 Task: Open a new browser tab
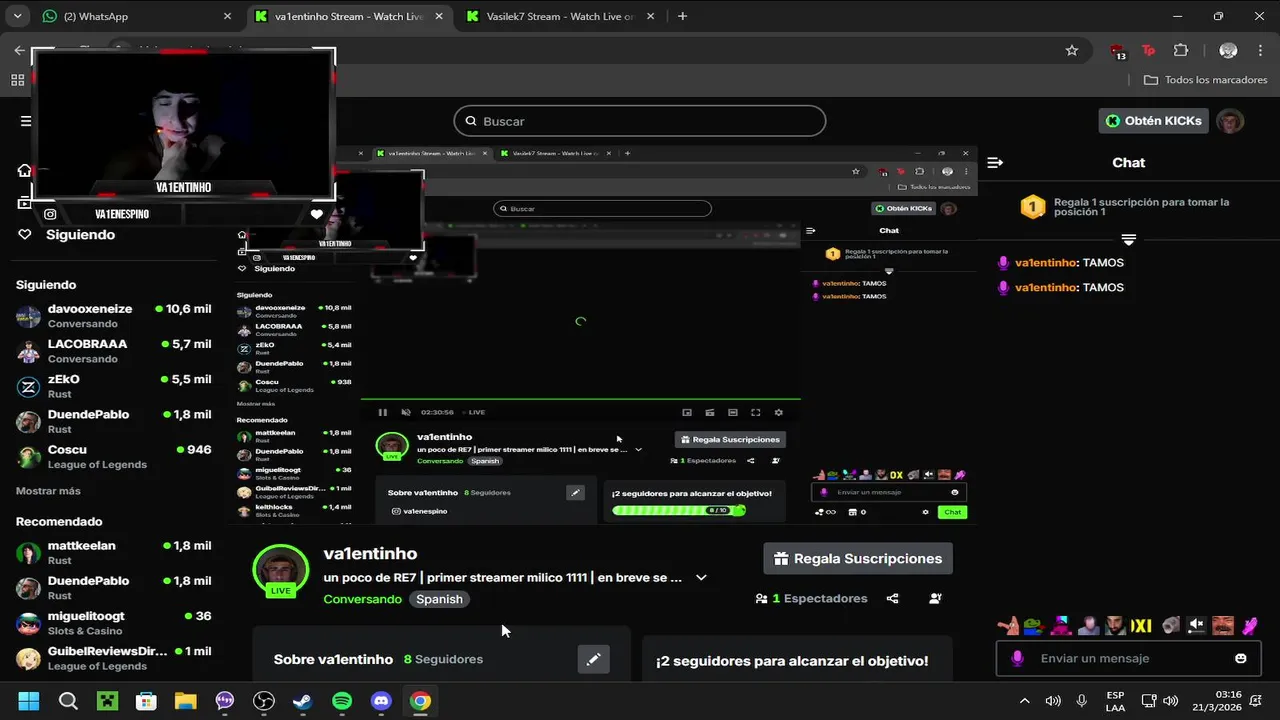pos(682,16)
